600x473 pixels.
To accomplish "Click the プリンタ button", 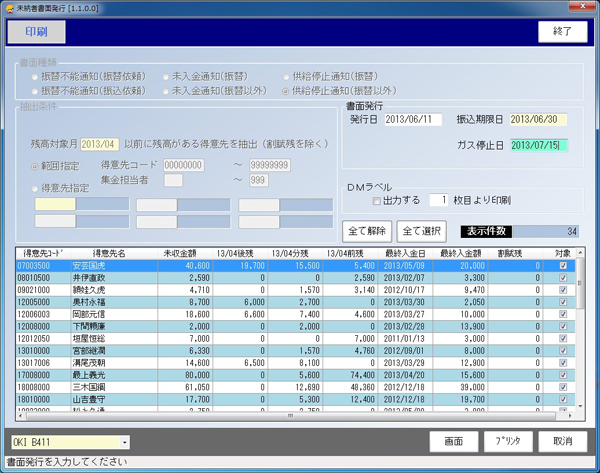I will click(501, 441).
